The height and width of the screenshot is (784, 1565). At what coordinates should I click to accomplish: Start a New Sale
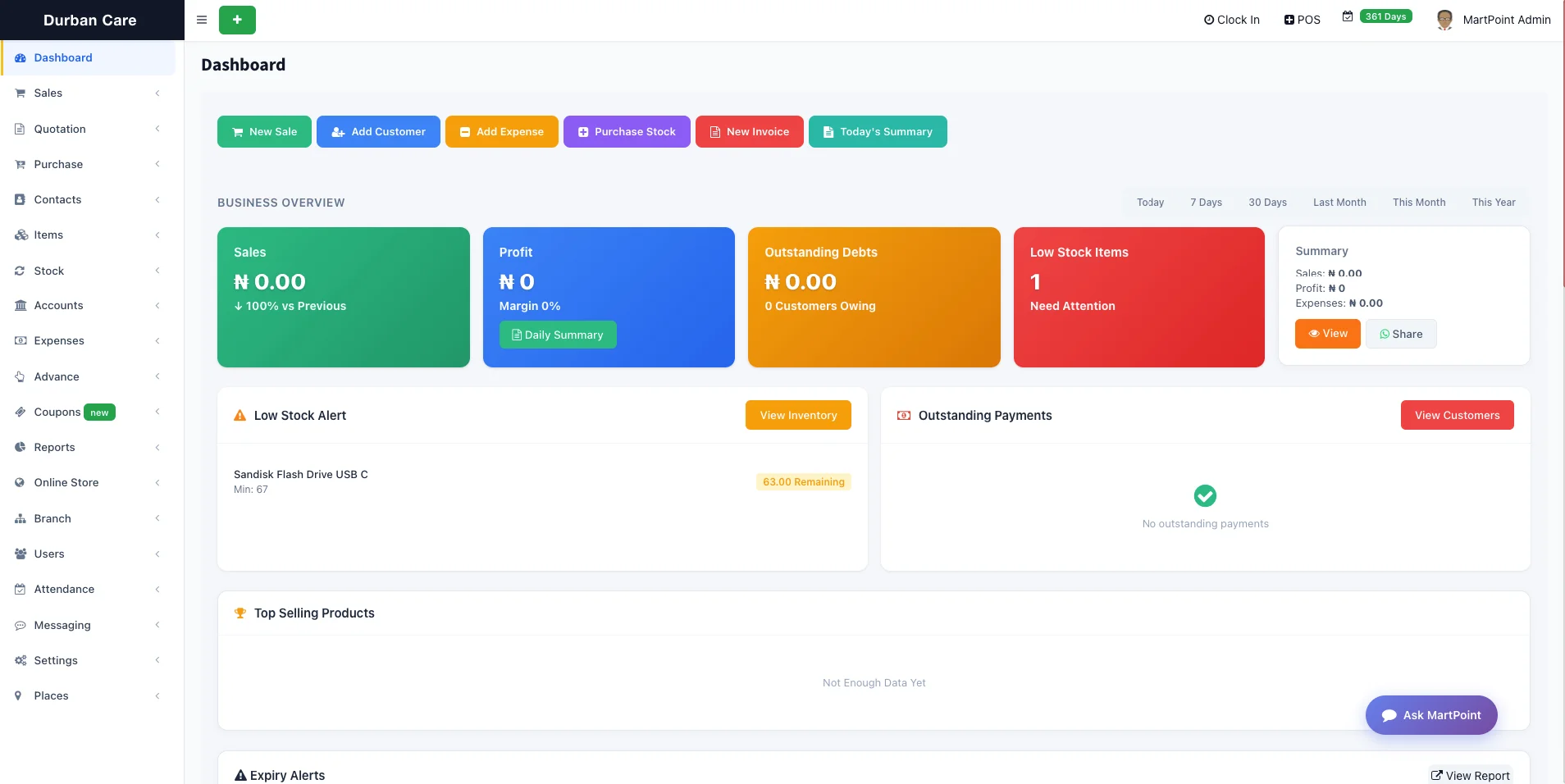coord(264,132)
